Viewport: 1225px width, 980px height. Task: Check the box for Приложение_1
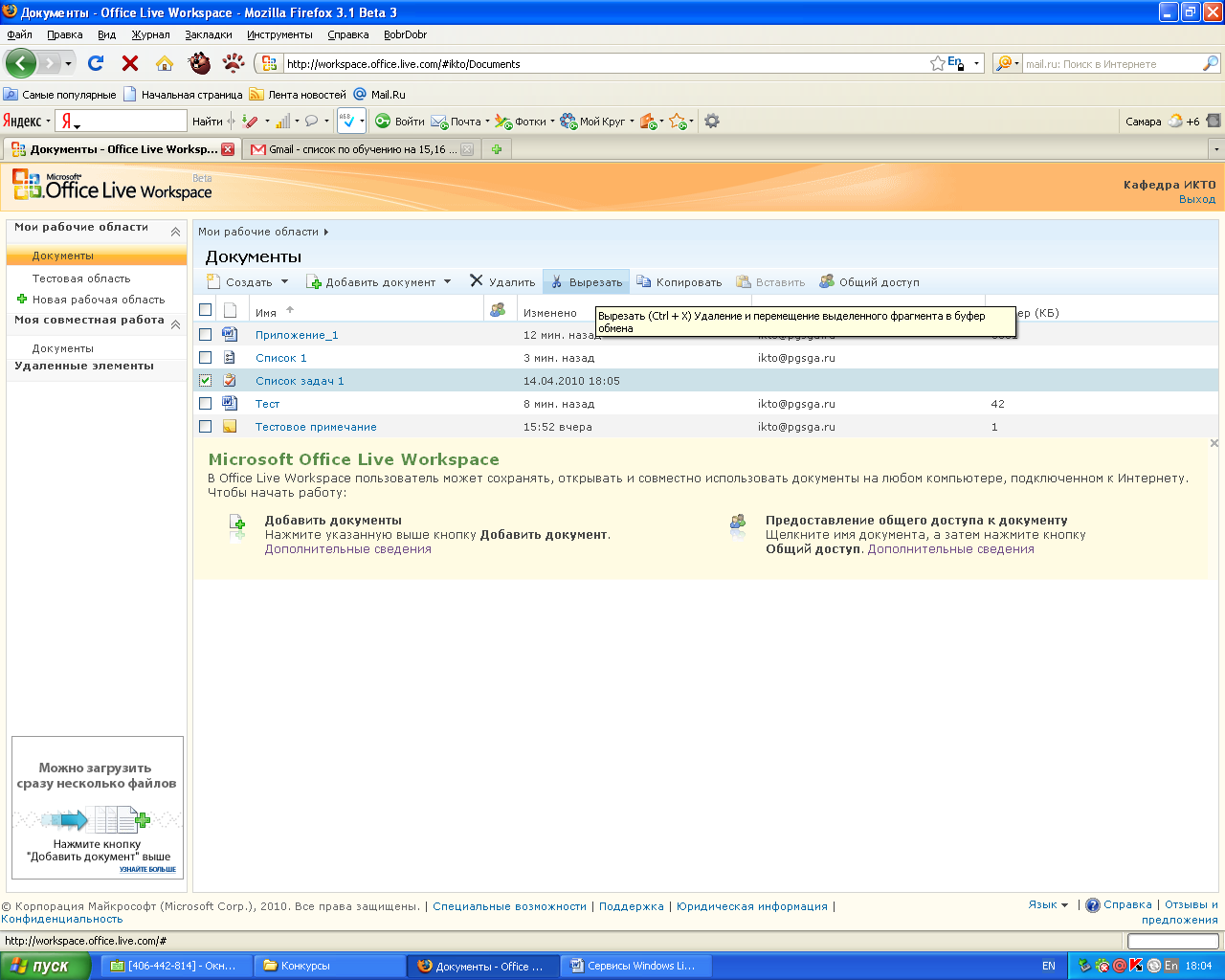(x=205, y=335)
